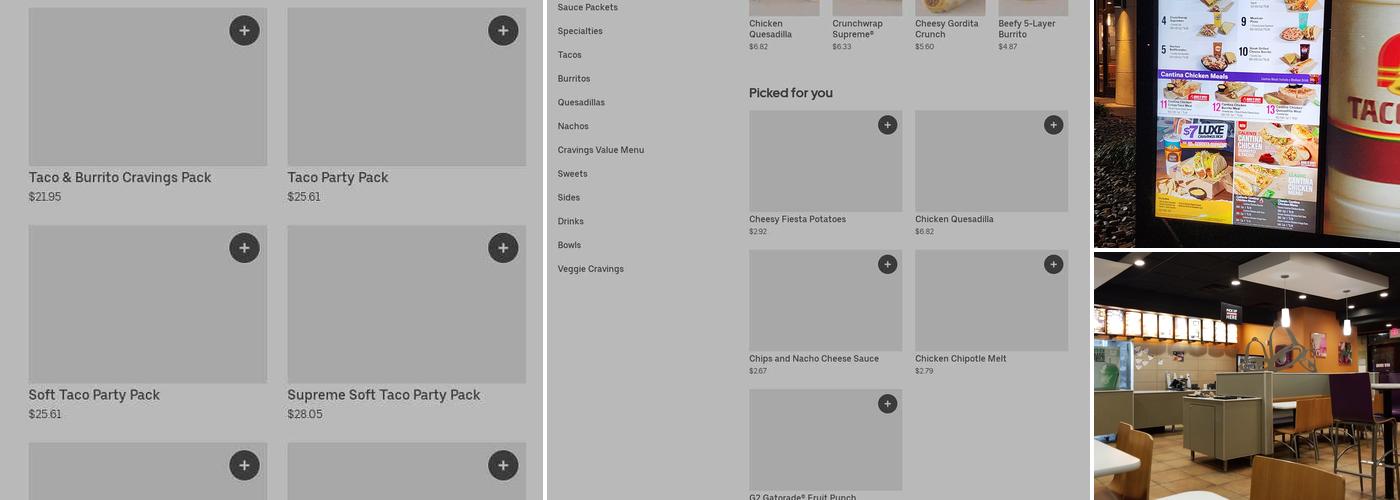Select the Cravings Value Menu category
The height and width of the screenshot is (500, 1400).
(601, 150)
